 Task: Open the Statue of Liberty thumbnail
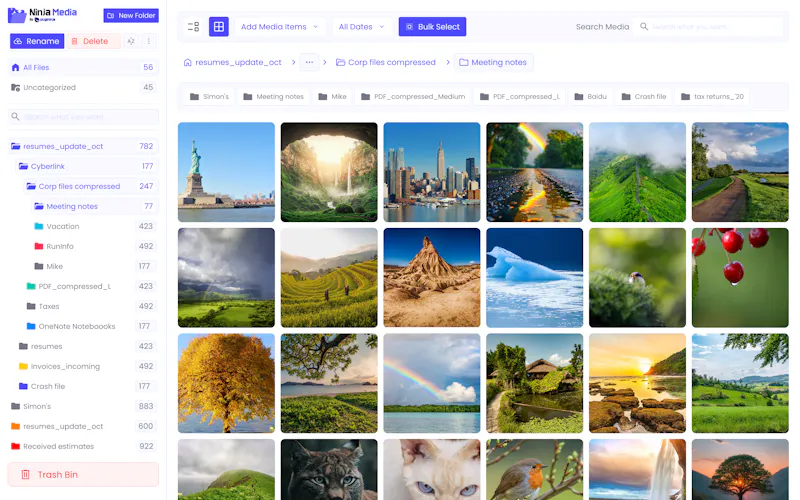point(226,172)
